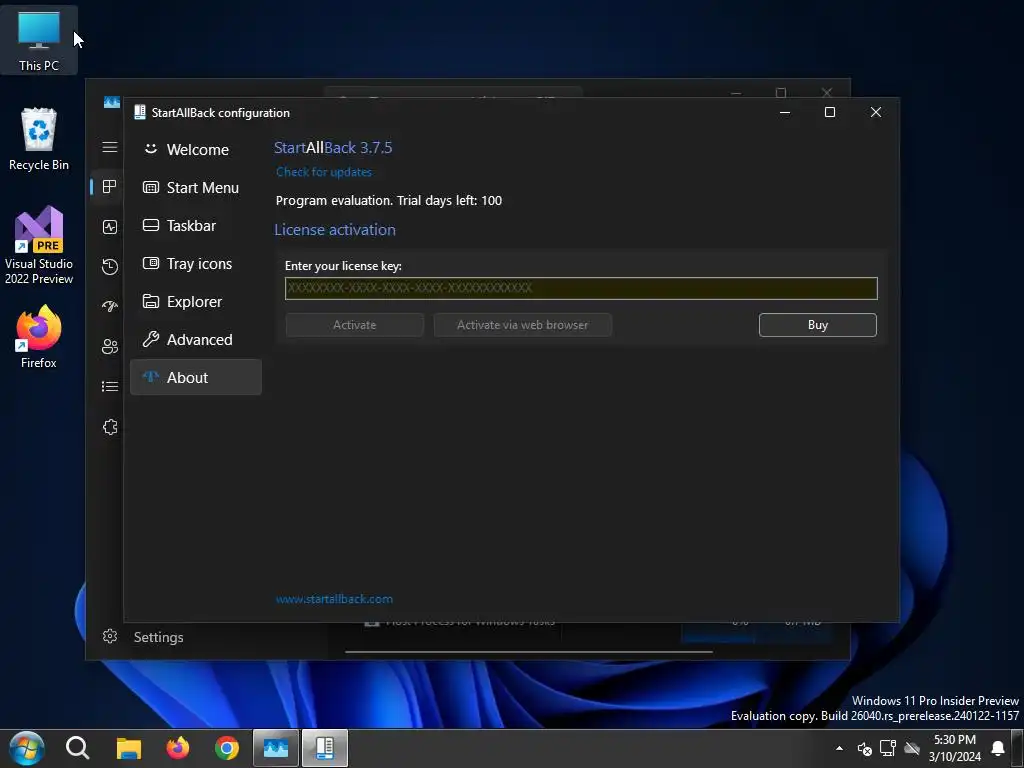The width and height of the screenshot is (1024, 768).
Task: Click Firefox desktop shortcut
Action: point(39,337)
